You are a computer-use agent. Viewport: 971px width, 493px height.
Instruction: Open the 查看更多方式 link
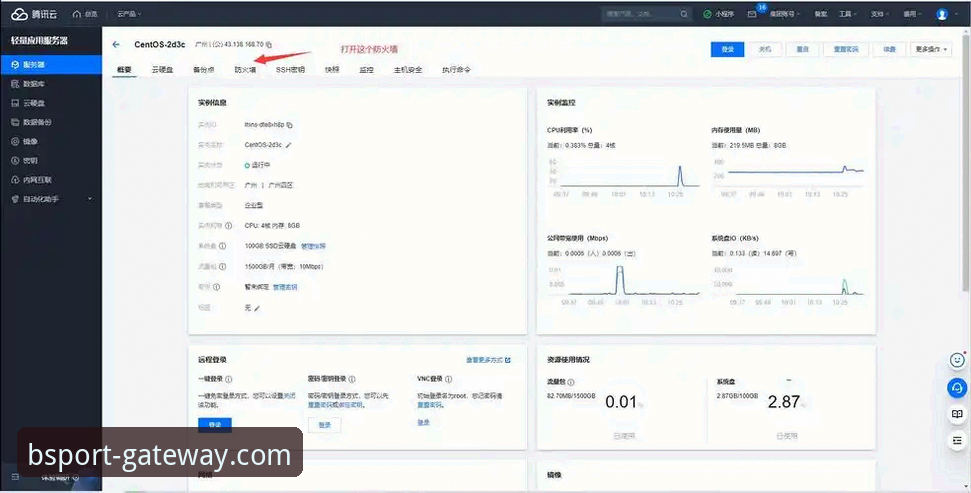489,360
